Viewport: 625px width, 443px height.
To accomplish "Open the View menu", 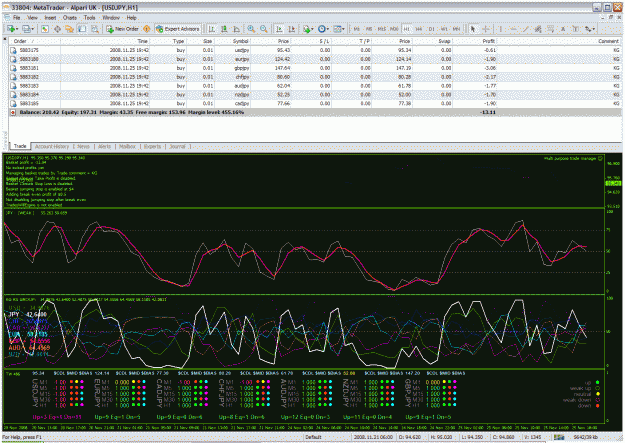I will coord(32,18).
